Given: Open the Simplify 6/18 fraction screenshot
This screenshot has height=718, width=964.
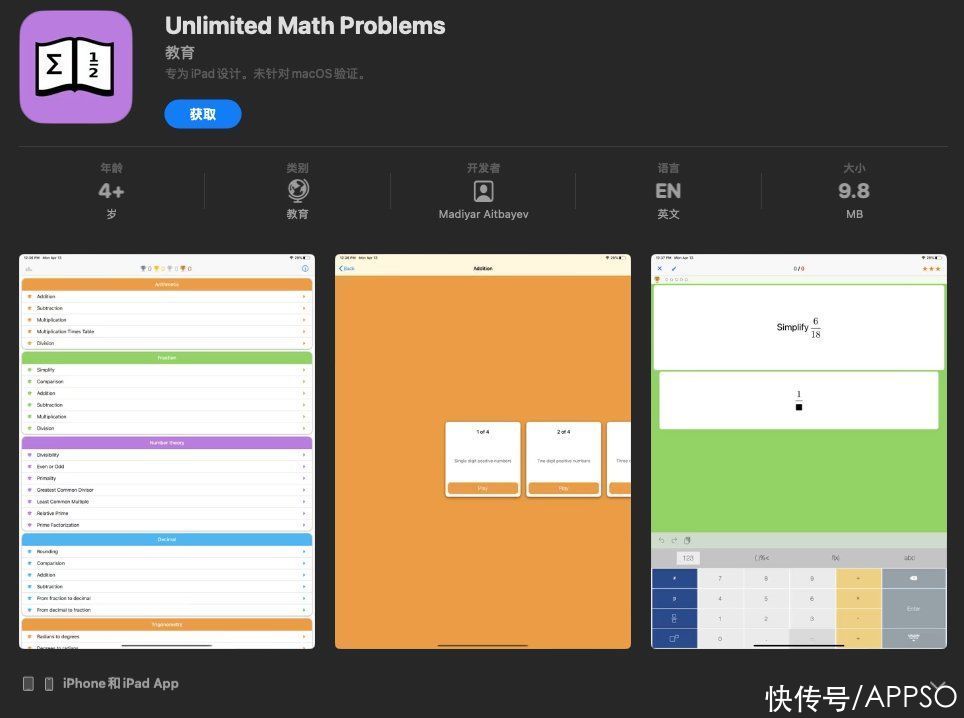Looking at the screenshot, I should click(x=799, y=451).
